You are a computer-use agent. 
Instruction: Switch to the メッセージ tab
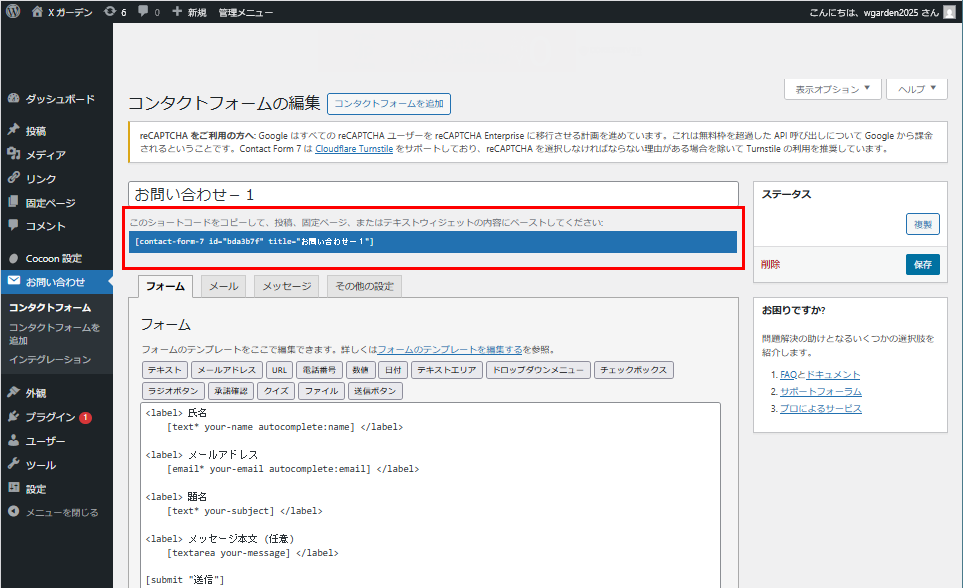point(287,286)
